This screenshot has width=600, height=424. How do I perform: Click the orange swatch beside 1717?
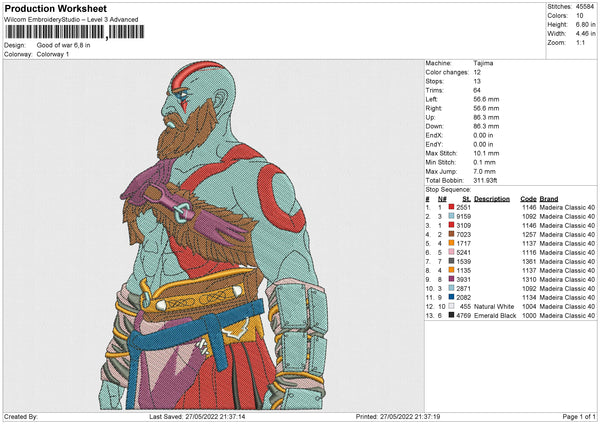pos(452,243)
